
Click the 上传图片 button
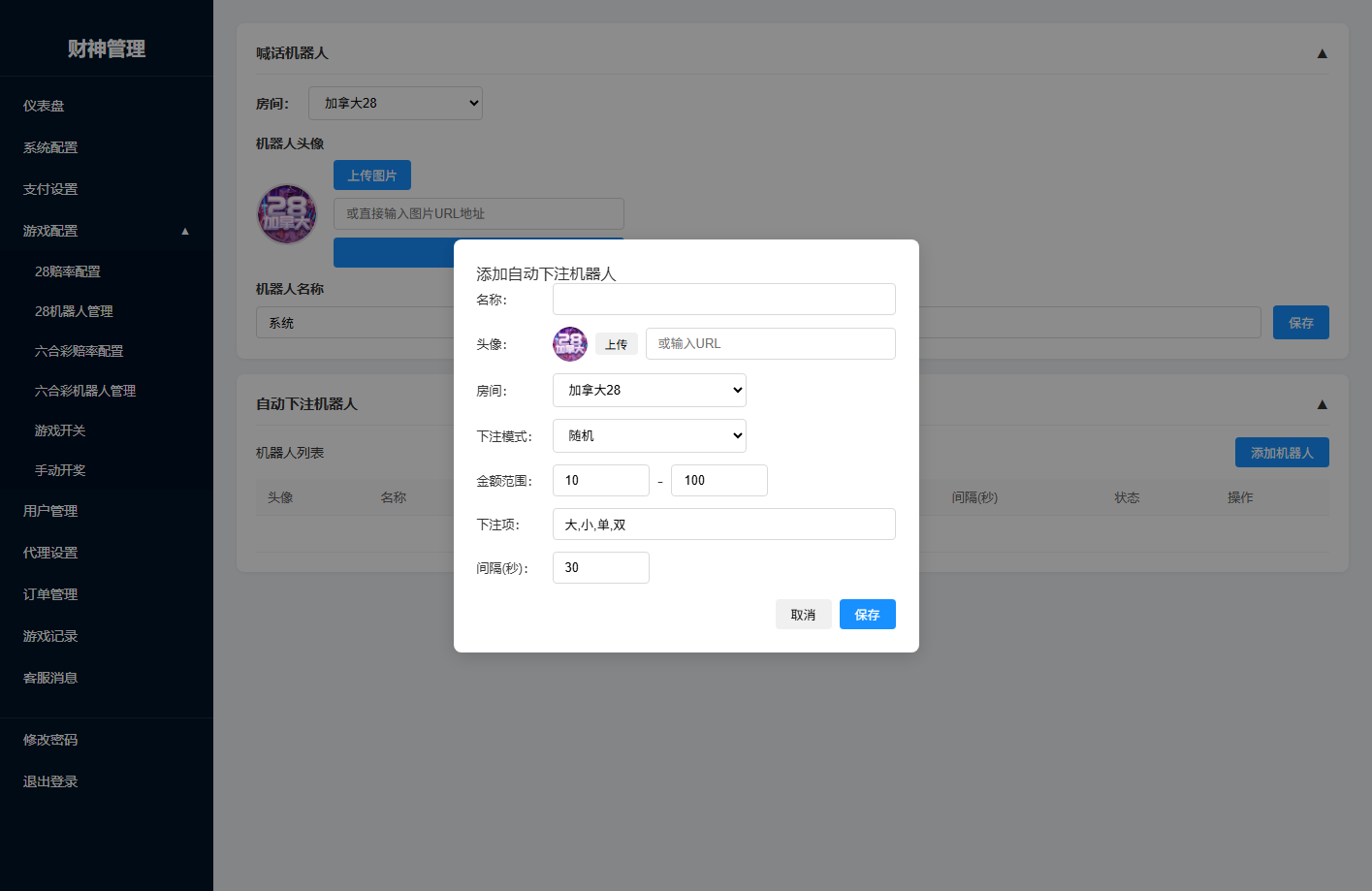coord(372,175)
